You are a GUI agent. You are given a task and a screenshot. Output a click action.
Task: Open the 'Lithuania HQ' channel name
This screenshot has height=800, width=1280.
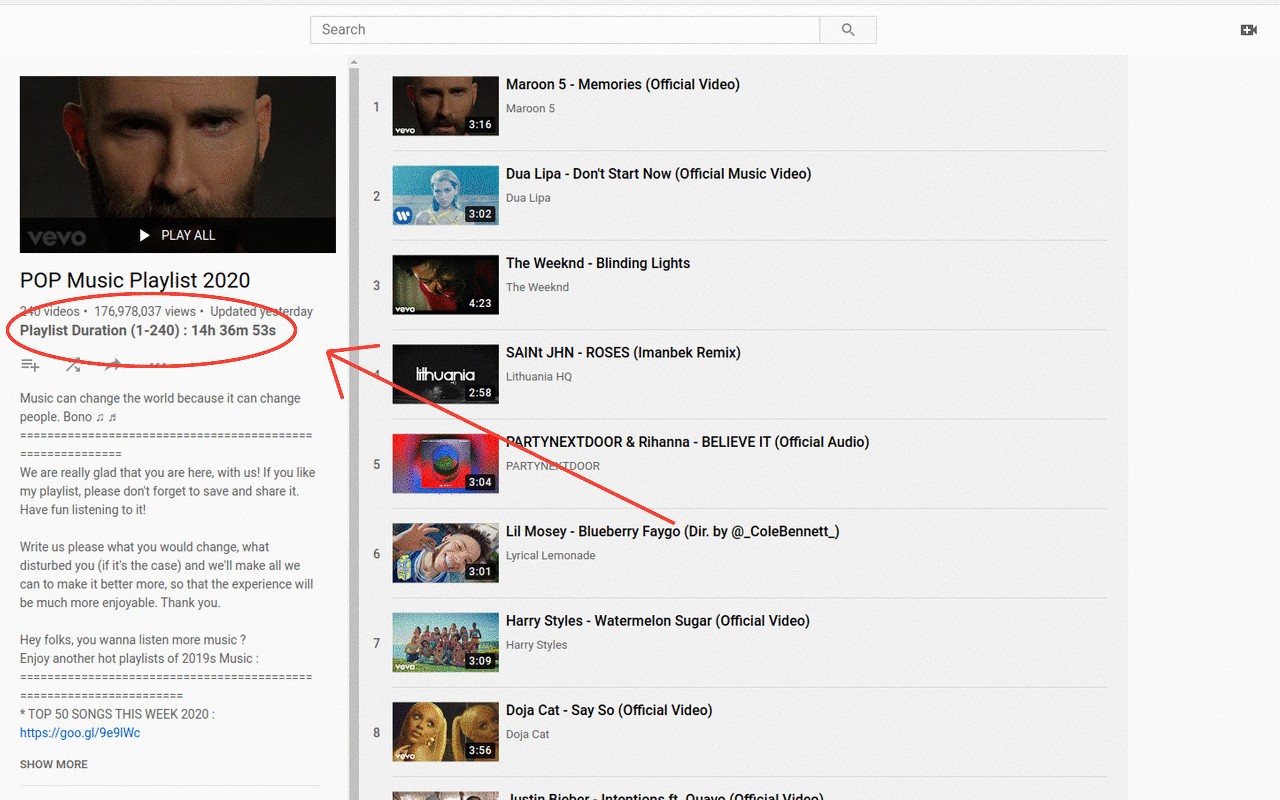coord(539,377)
